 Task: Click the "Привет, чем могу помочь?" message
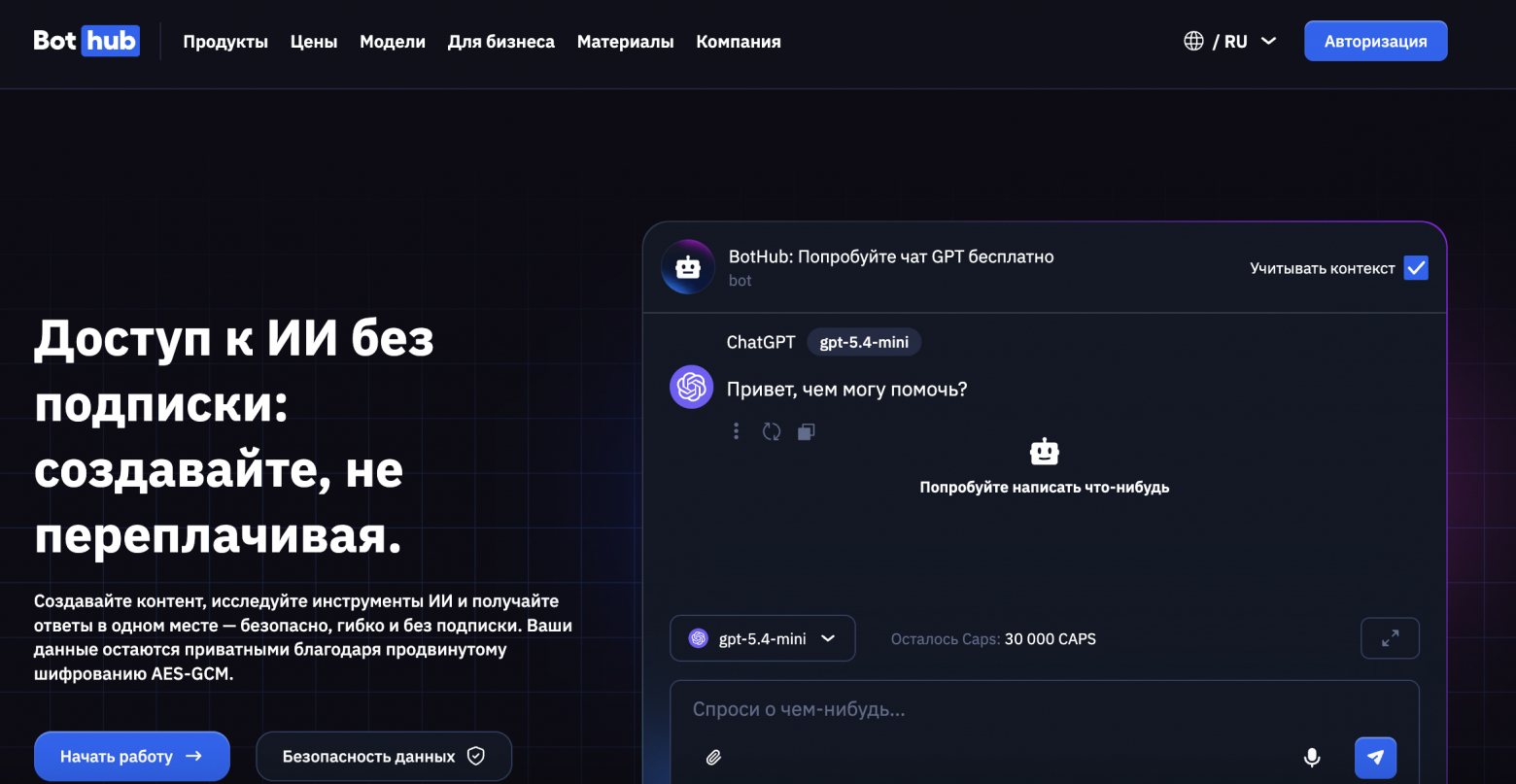coord(847,390)
